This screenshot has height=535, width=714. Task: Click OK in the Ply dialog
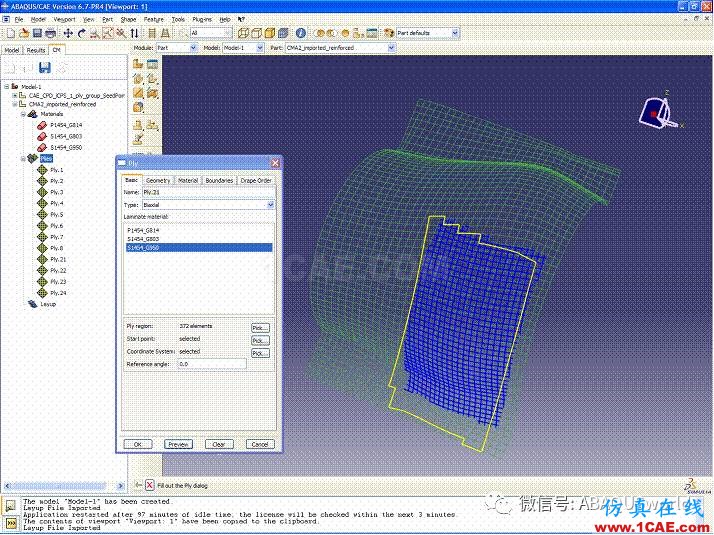tap(138, 444)
